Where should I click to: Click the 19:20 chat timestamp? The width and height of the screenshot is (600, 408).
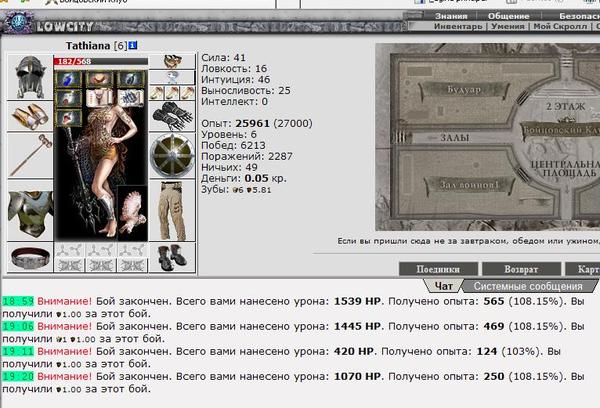(x=18, y=377)
